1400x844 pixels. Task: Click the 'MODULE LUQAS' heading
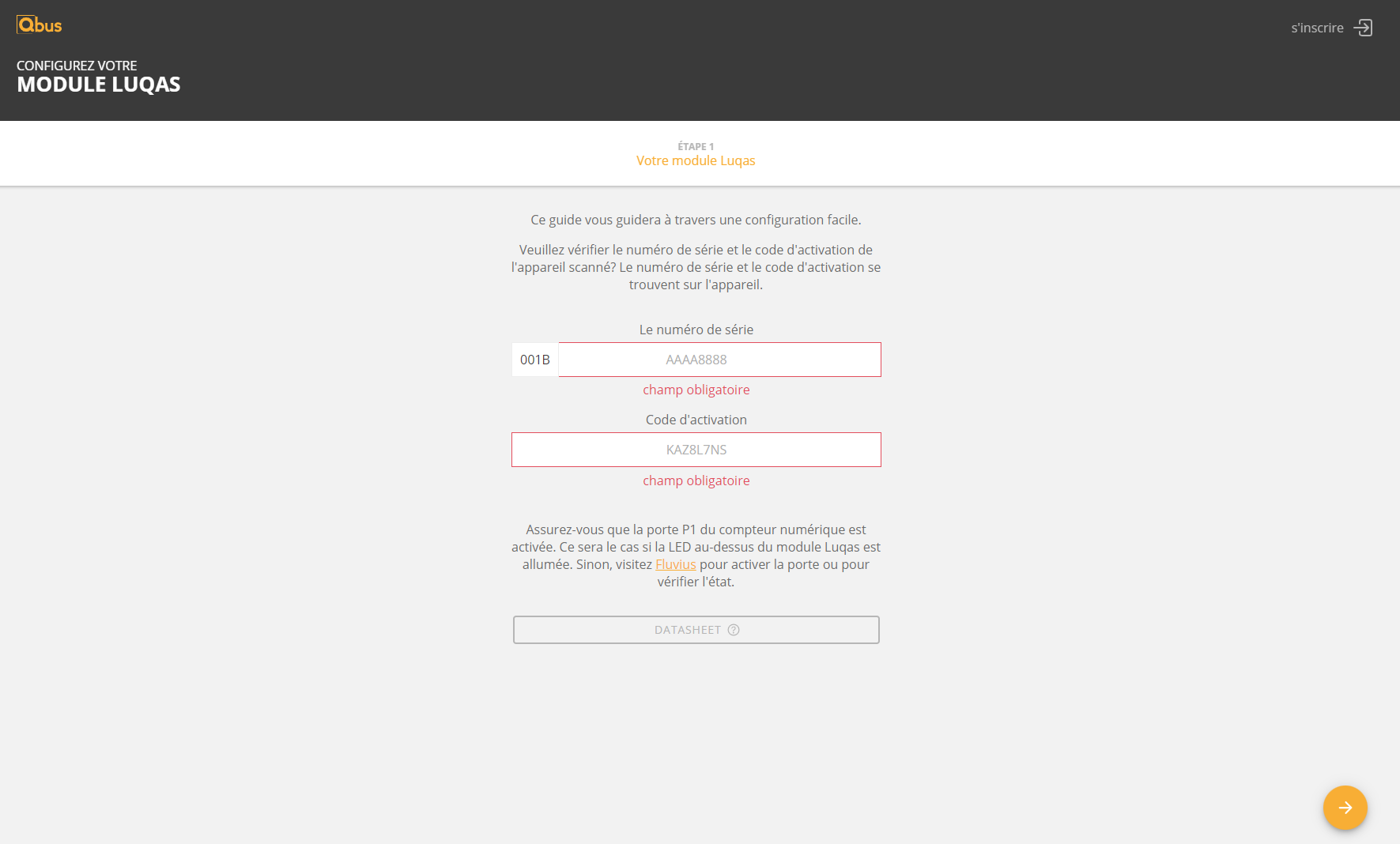pyautogui.click(x=99, y=85)
